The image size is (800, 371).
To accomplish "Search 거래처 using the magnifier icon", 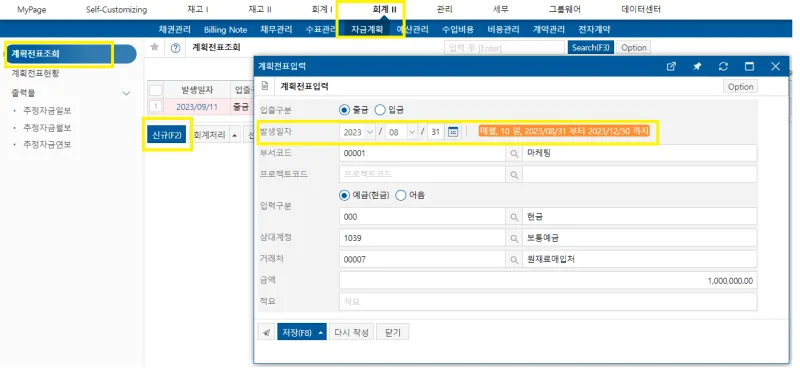I will [x=514, y=259].
